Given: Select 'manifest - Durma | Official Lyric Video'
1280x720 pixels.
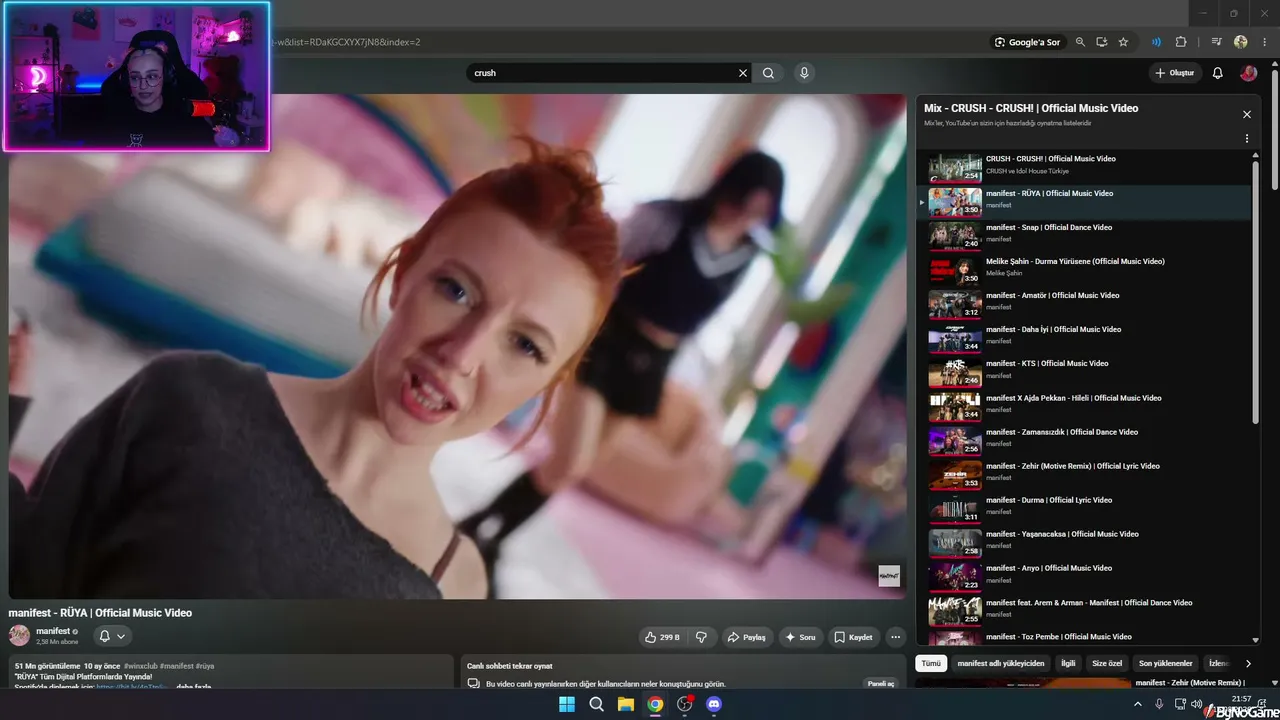Looking at the screenshot, I should point(1084,508).
